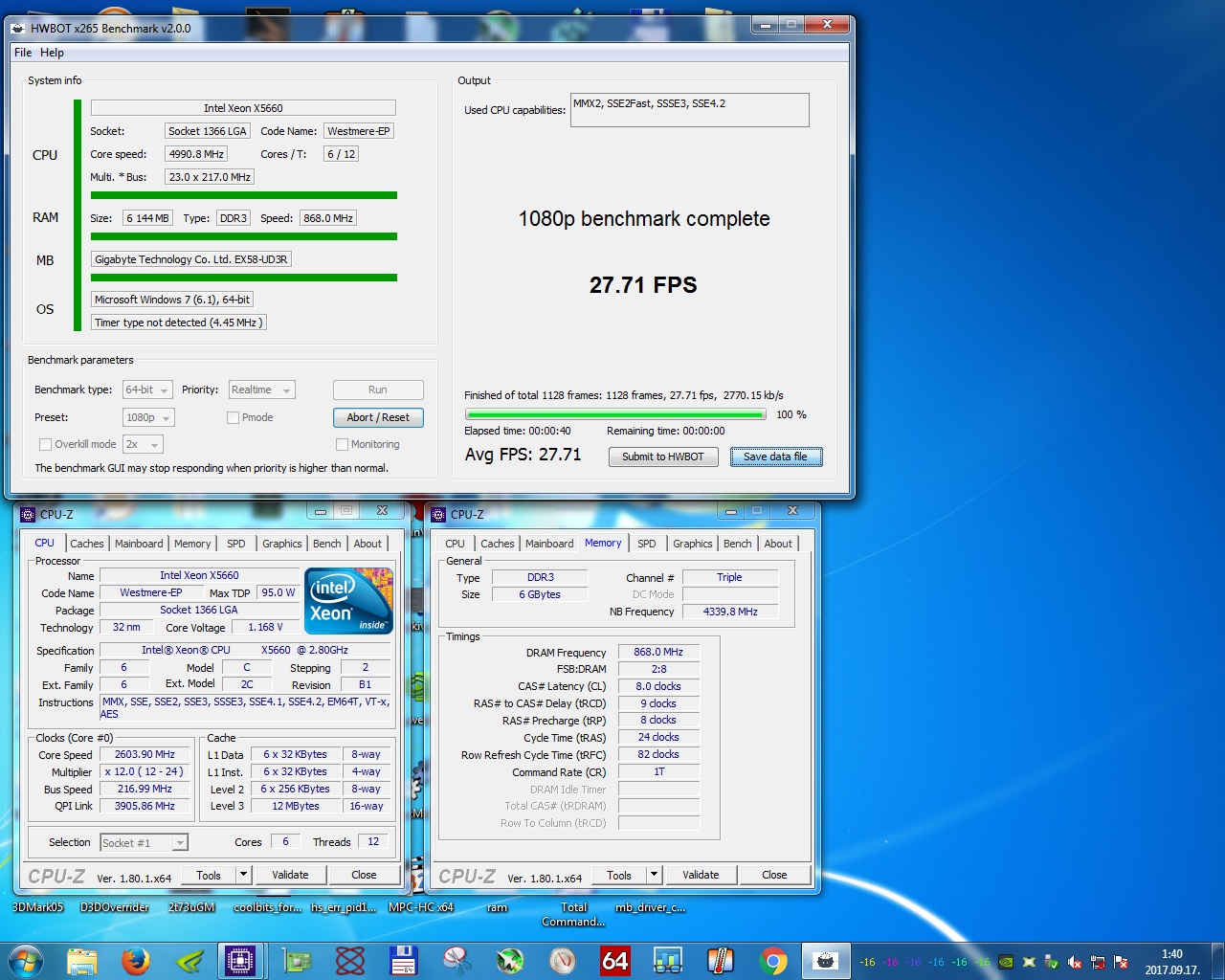Screen dimensions: 1225x980
Task: Switch to Caches tab in left CPU-Z
Action: point(86,543)
